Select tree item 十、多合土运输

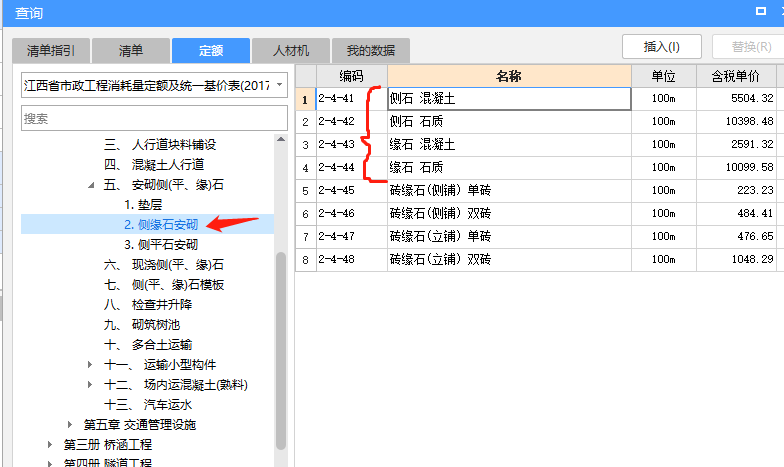pyautogui.click(x=148, y=344)
